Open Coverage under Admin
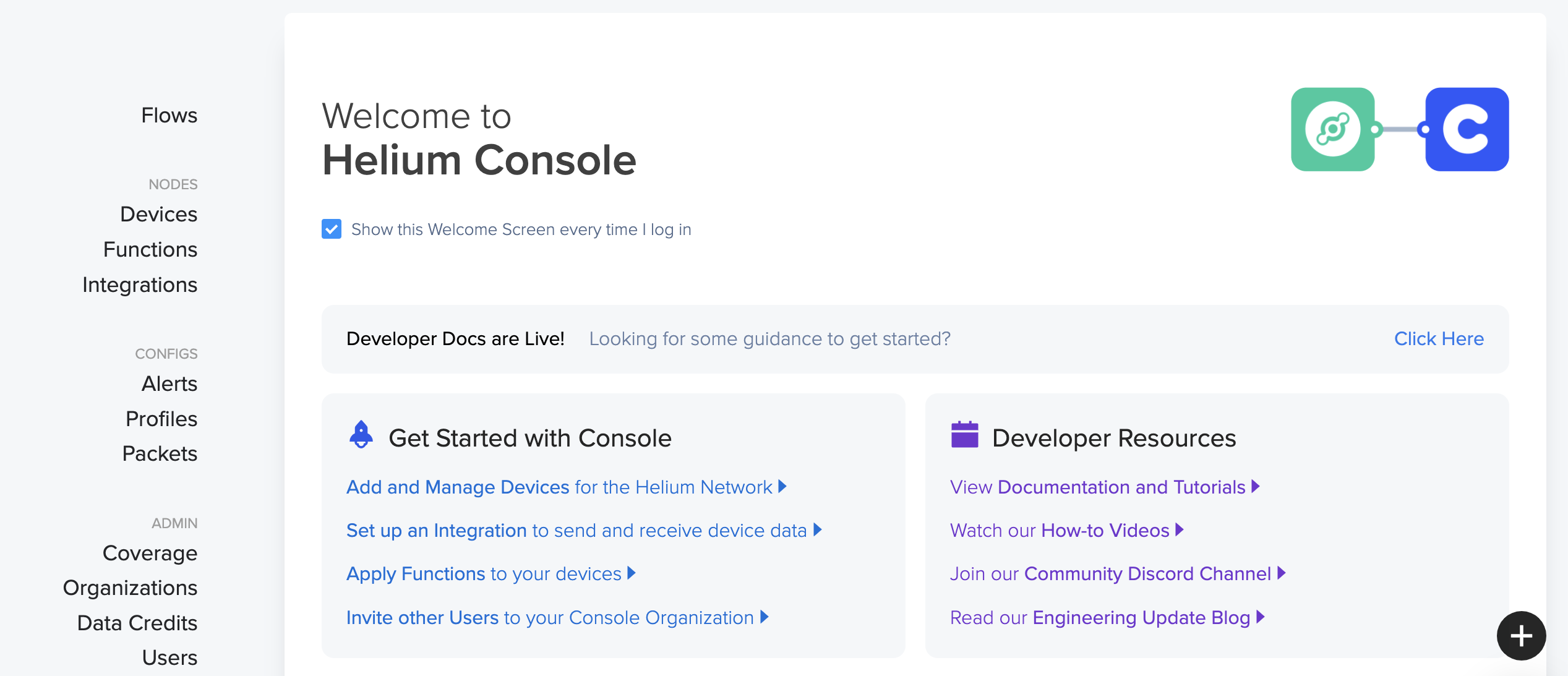The width and height of the screenshot is (1568, 676). 150,553
